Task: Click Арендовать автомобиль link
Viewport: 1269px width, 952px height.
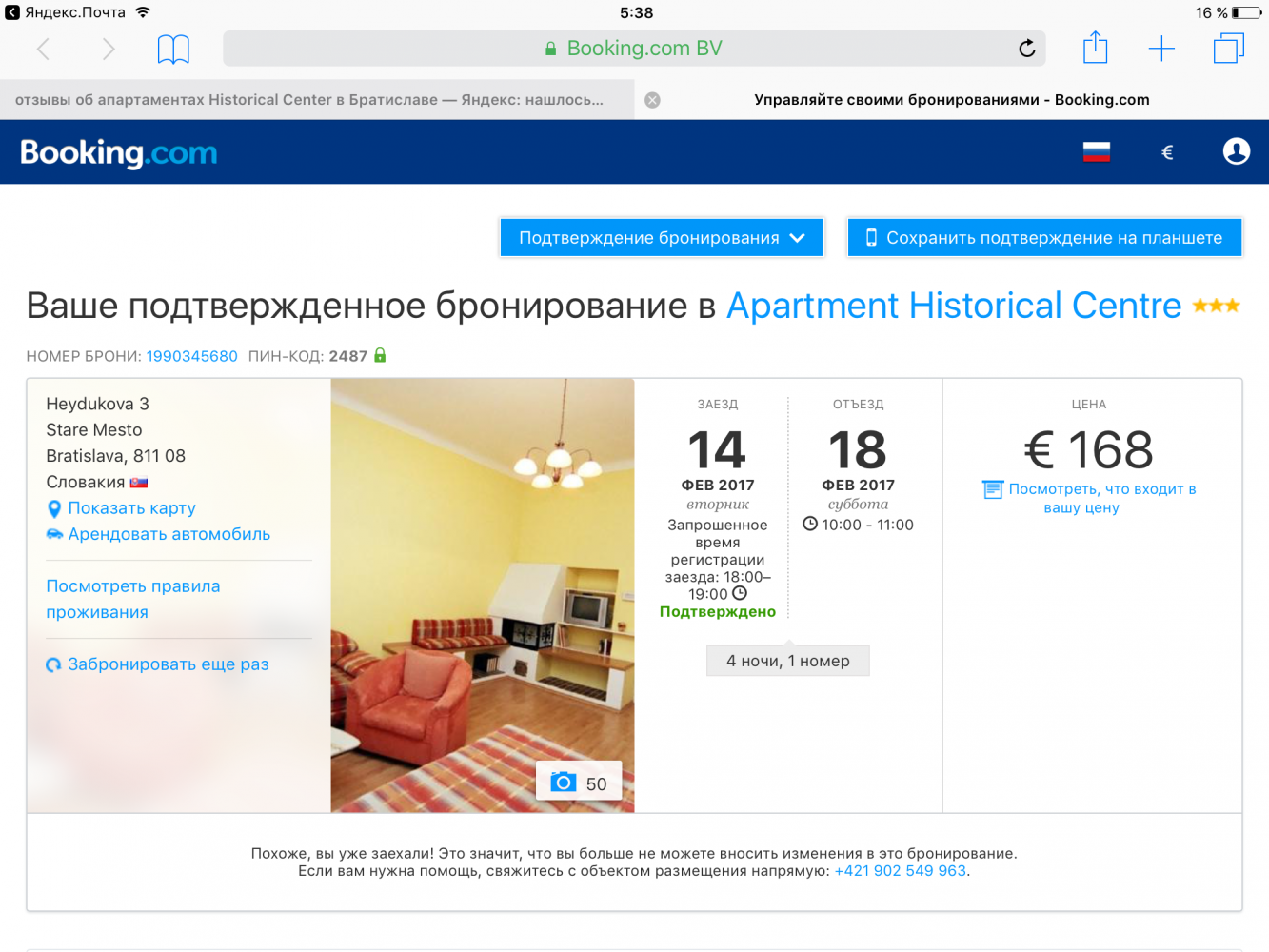Action: [169, 534]
